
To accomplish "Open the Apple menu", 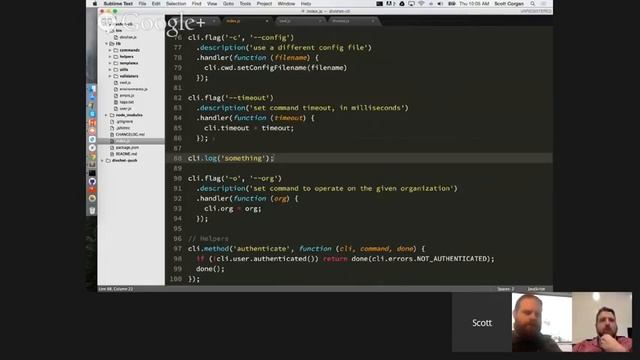I will point(95,4).
